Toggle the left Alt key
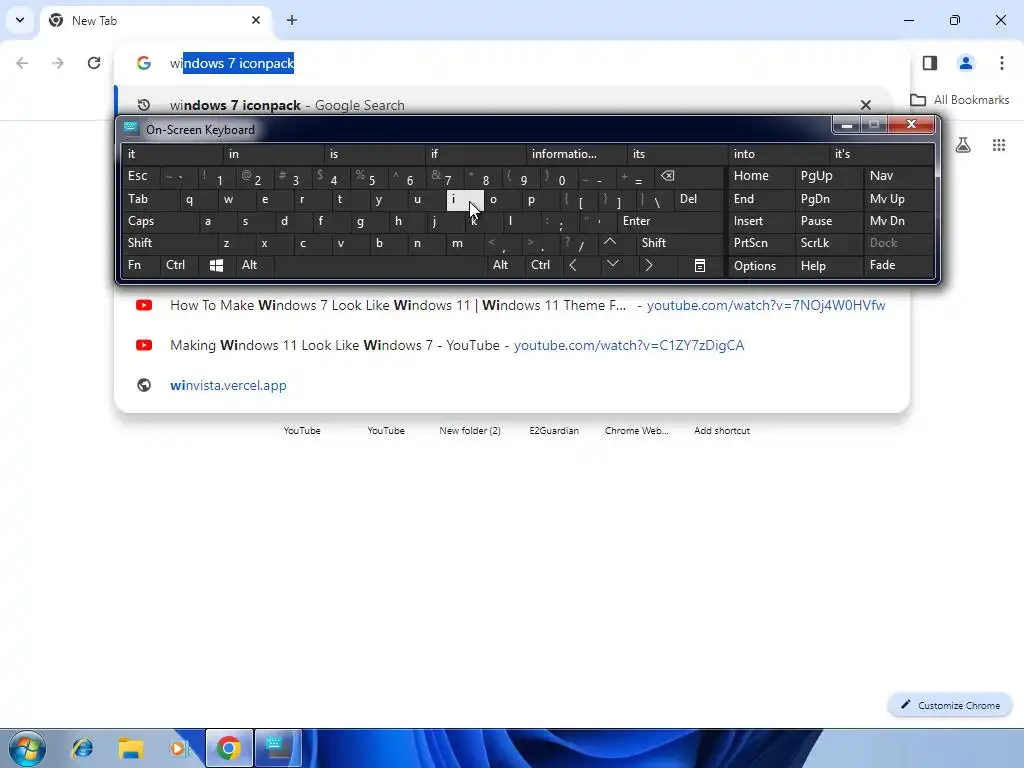The height and width of the screenshot is (768, 1024). (x=255, y=265)
